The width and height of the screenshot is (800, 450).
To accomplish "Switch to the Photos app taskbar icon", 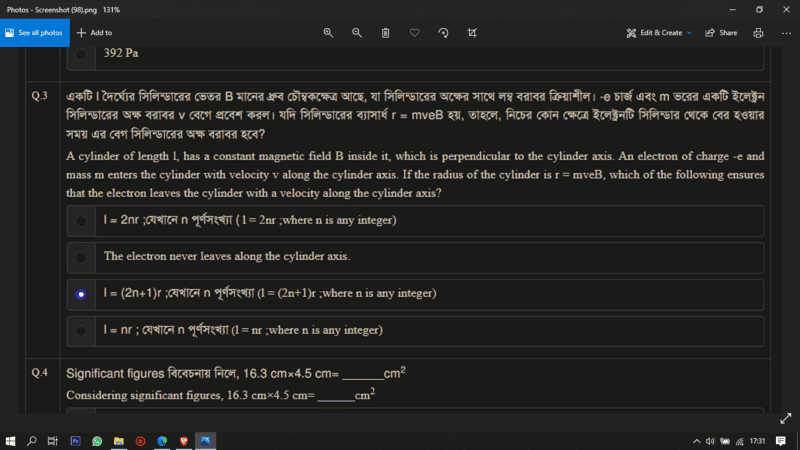I will coord(205,441).
